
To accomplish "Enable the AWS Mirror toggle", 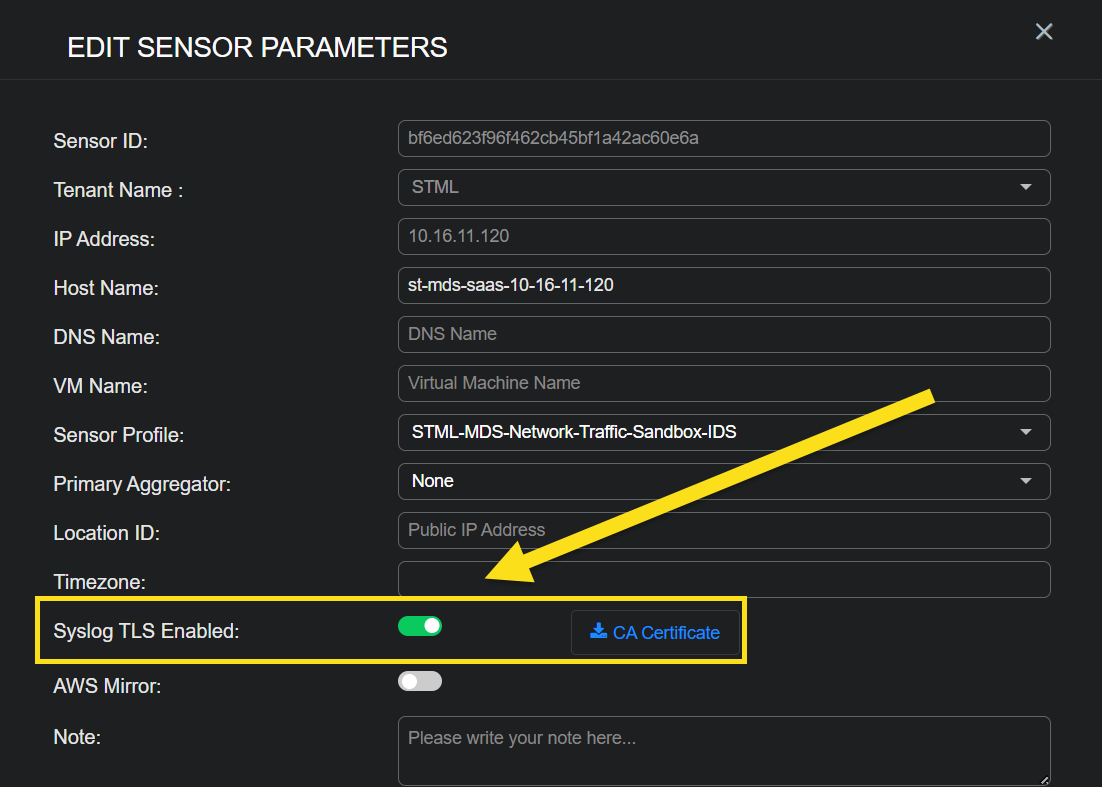I will point(420,682).
